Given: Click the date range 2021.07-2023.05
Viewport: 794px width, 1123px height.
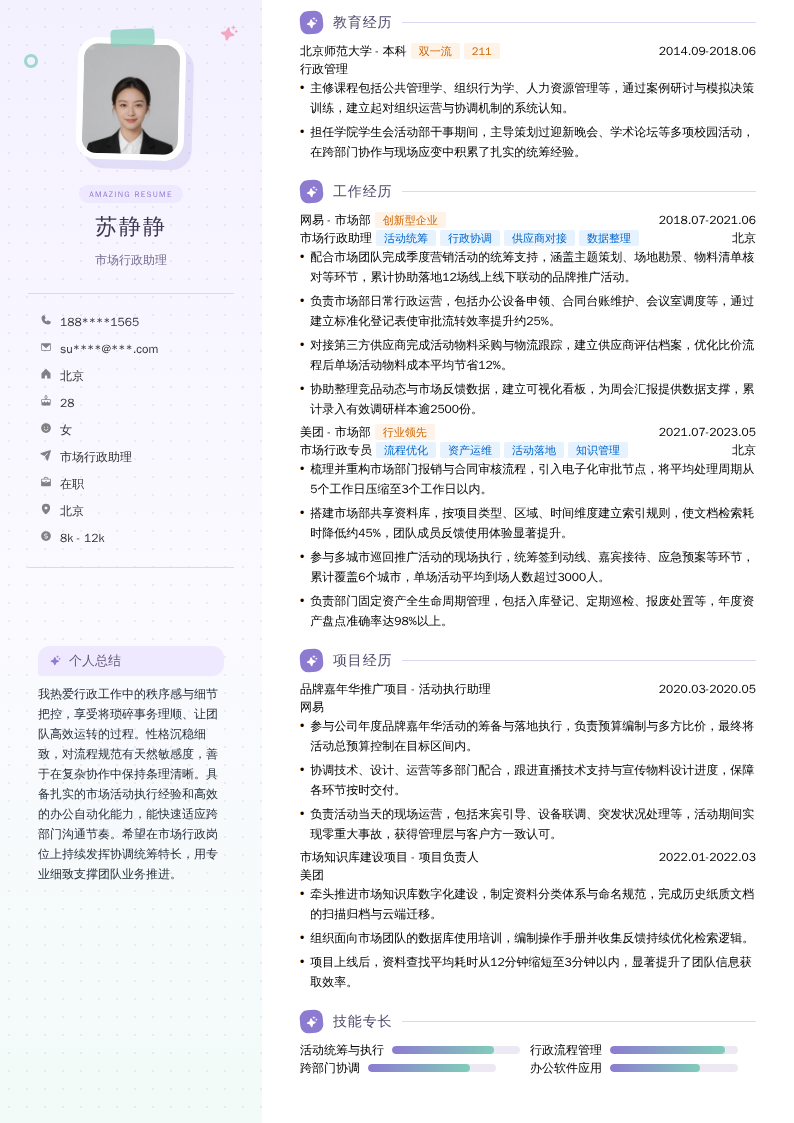Looking at the screenshot, I should click(x=707, y=432).
